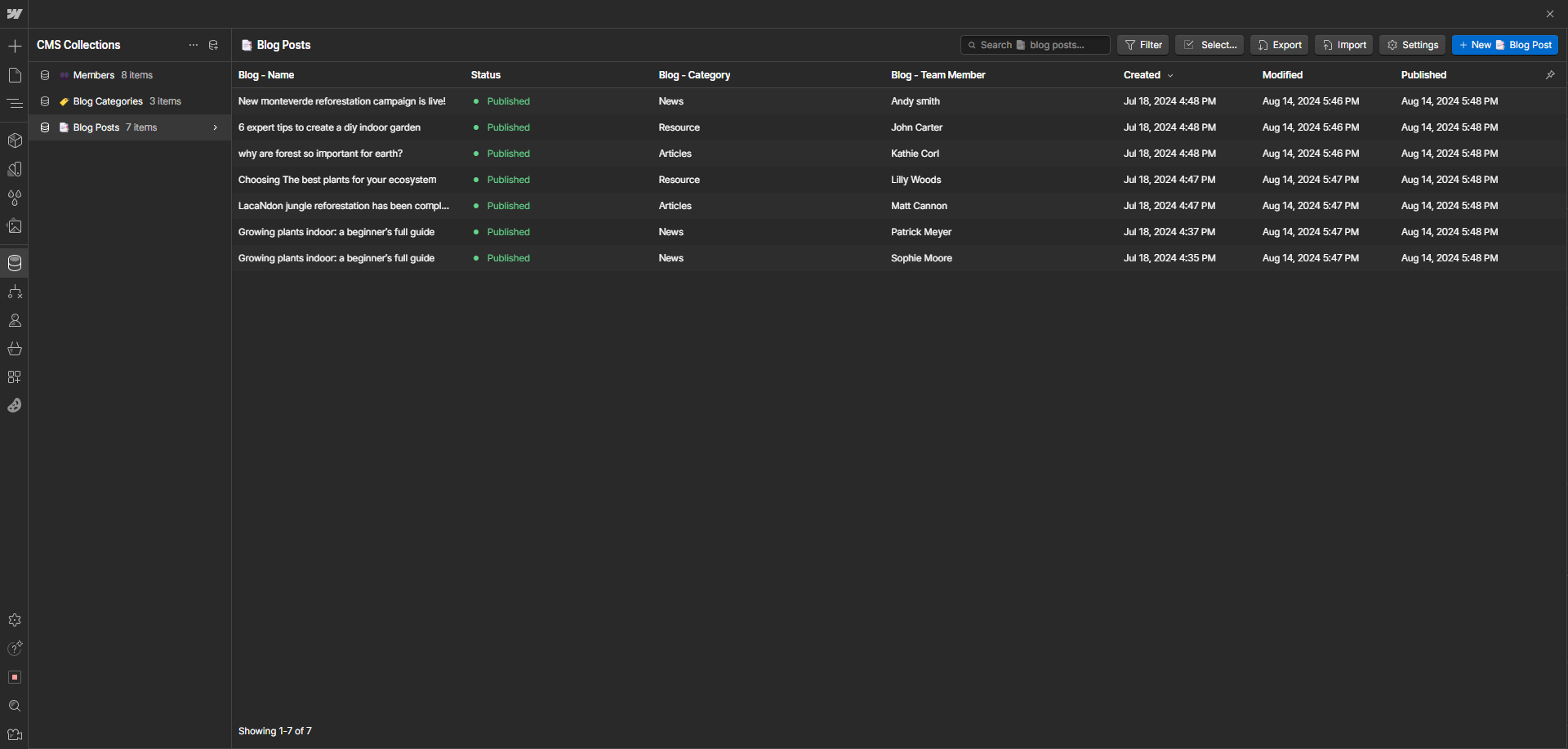
Task: Click the Webflow logo menu icon
Action: click(x=15, y=14)
